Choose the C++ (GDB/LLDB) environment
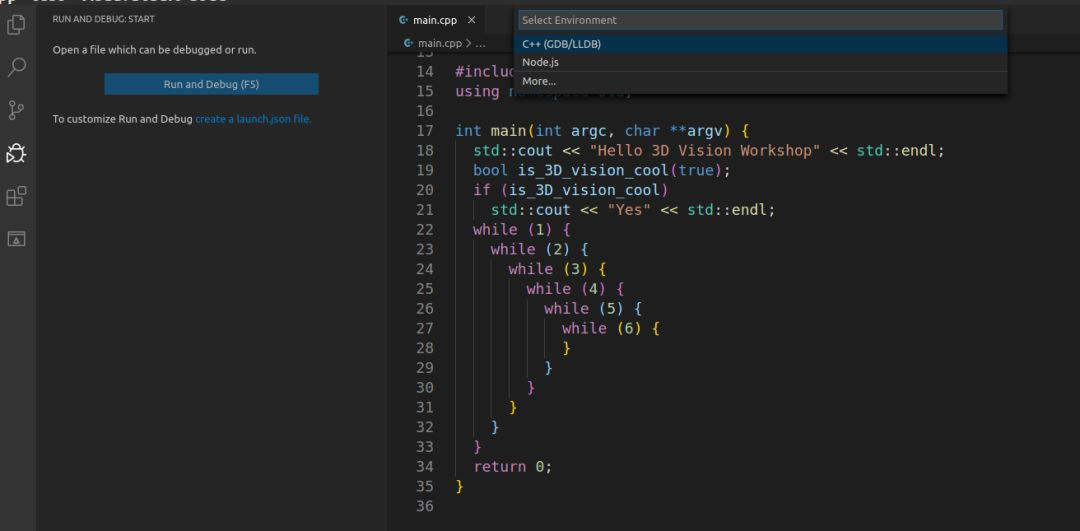Viewport: 1080px width, 531px height. 760,44
